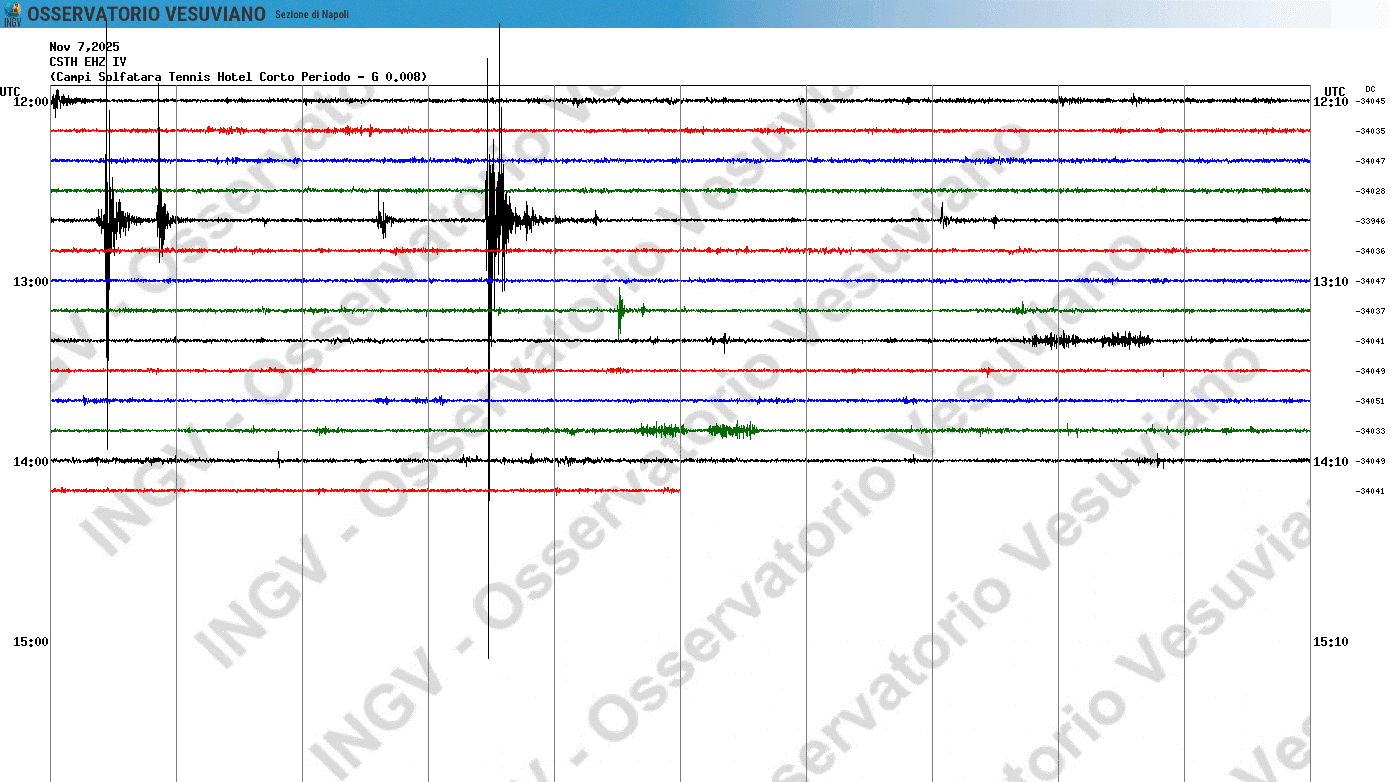
Task: Click the 14:10 time label
Action: pyautogui.click(x=1330, y=462)
